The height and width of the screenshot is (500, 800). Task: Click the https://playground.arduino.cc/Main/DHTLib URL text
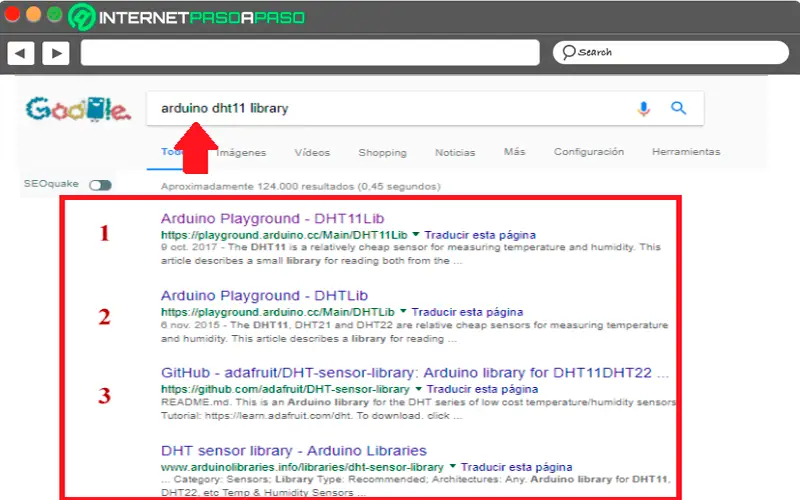click(x=278, y=312)
